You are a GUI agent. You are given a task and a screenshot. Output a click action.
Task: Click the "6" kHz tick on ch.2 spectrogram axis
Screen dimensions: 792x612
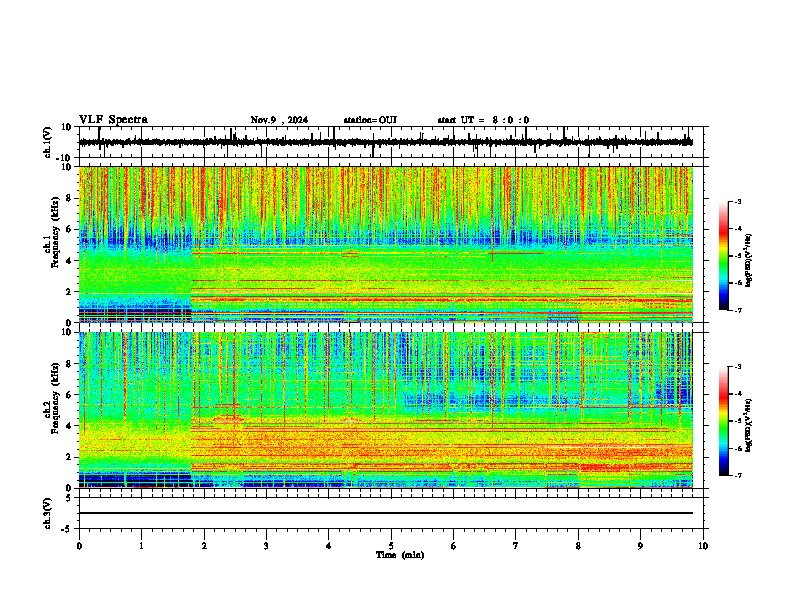(69, 395)
